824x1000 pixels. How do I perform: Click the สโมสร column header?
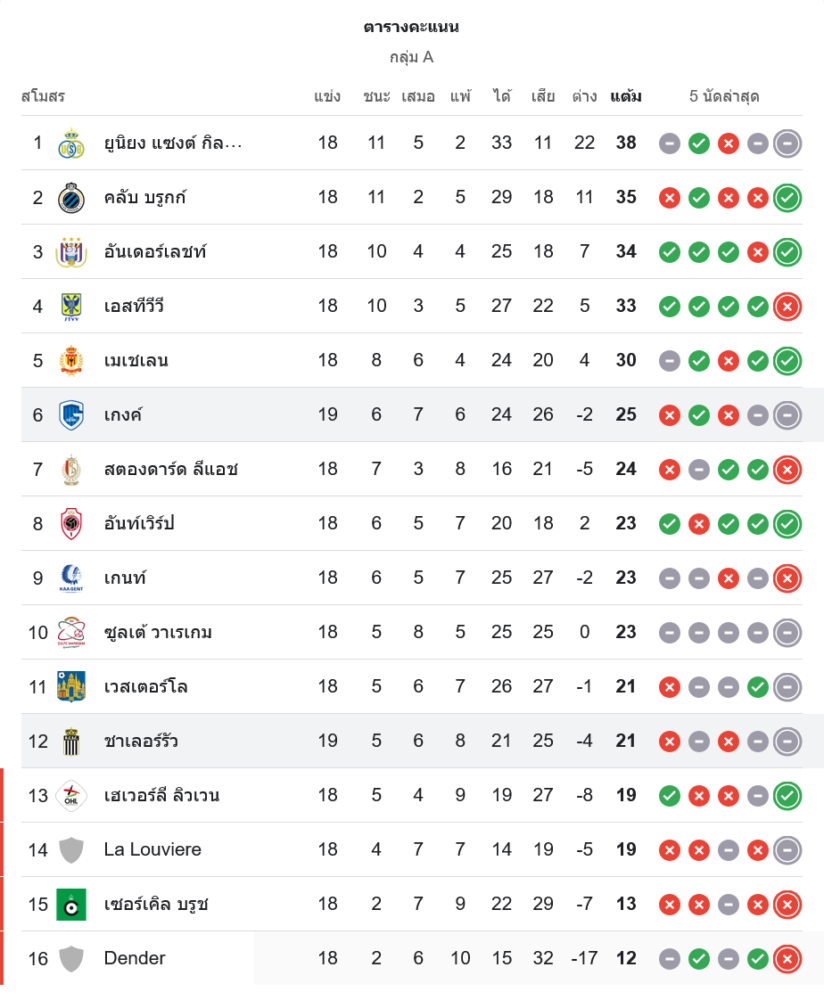tap(43, 97)
